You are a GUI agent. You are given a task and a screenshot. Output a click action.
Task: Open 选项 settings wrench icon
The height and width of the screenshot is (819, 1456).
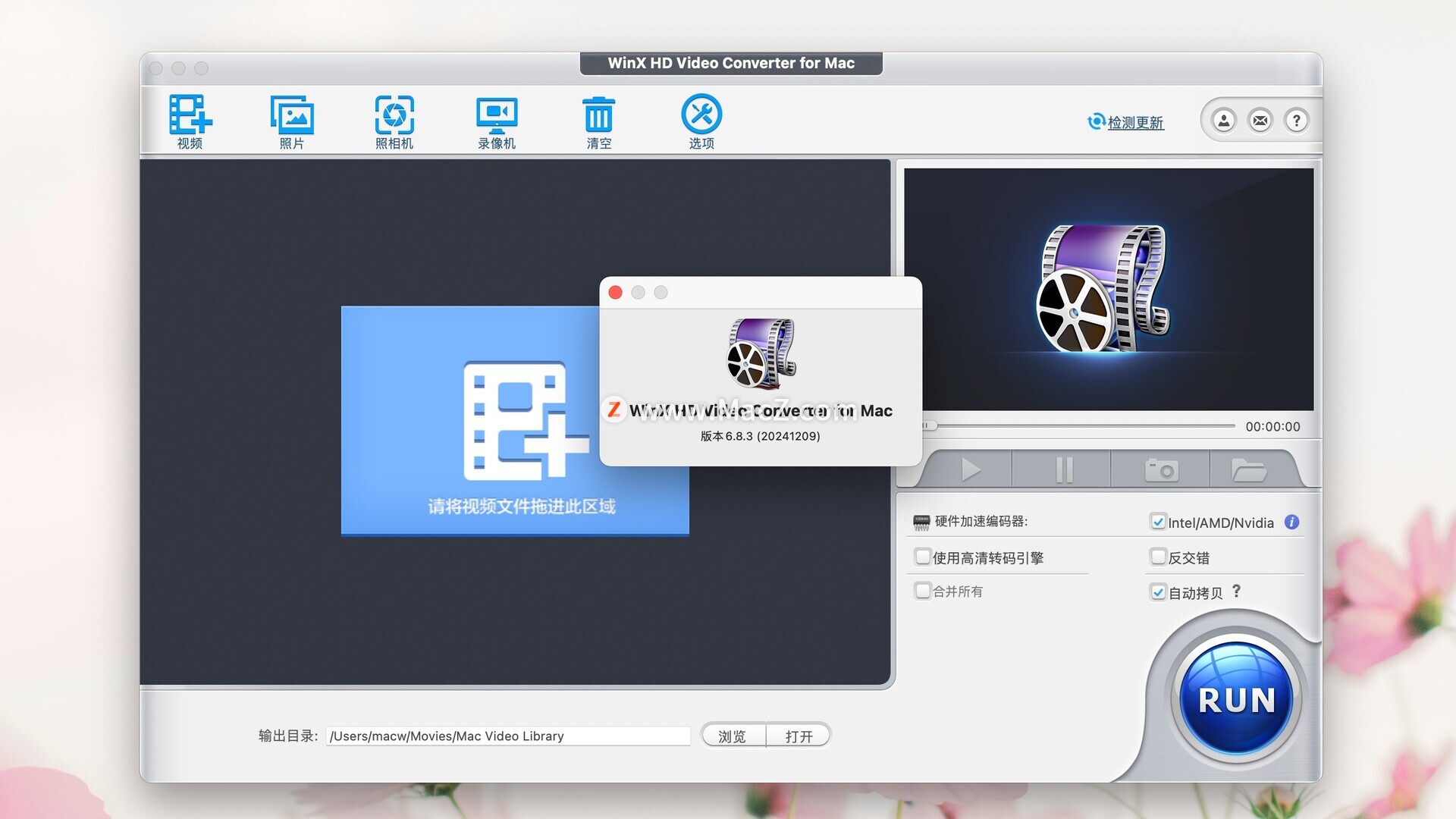pyautogui.click(x=701, y=121)
